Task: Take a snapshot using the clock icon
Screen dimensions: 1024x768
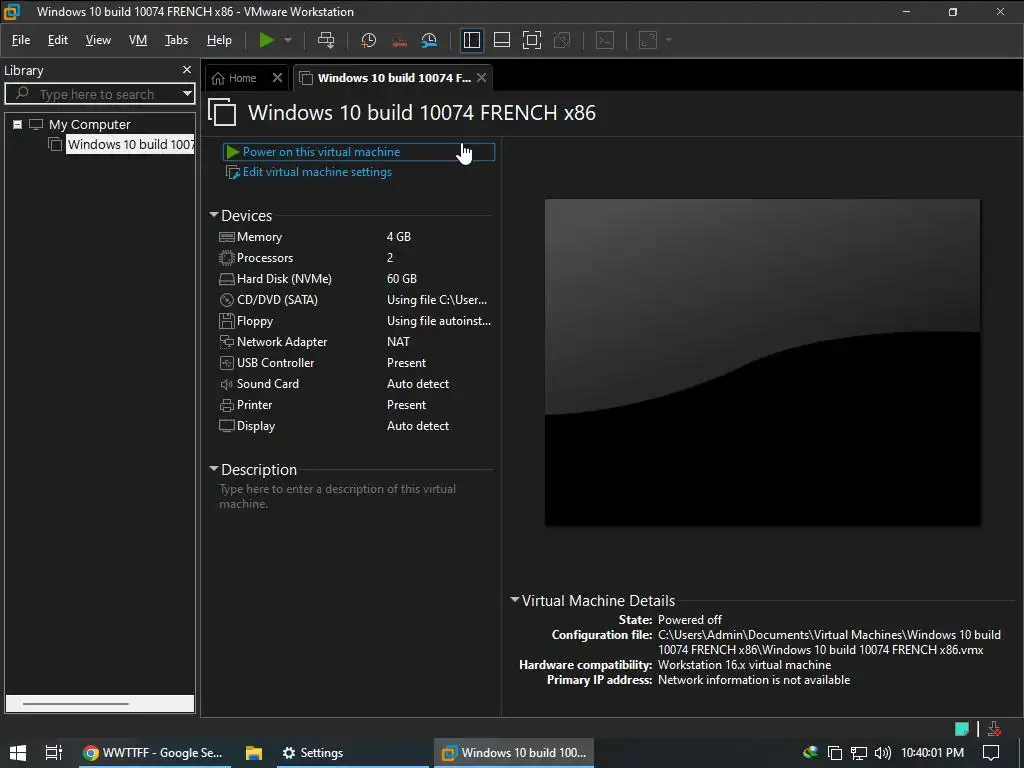Action: pyautogui.click(x=368, y=40)
